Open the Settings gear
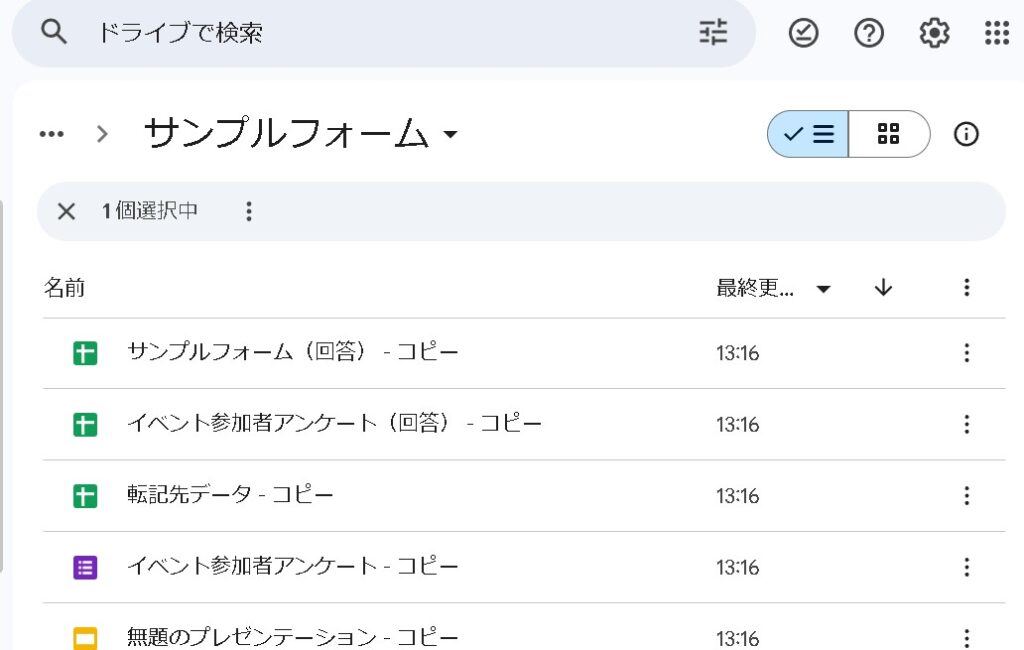The height and width of the screenshot is (650, 1024). tap(933, 33)
